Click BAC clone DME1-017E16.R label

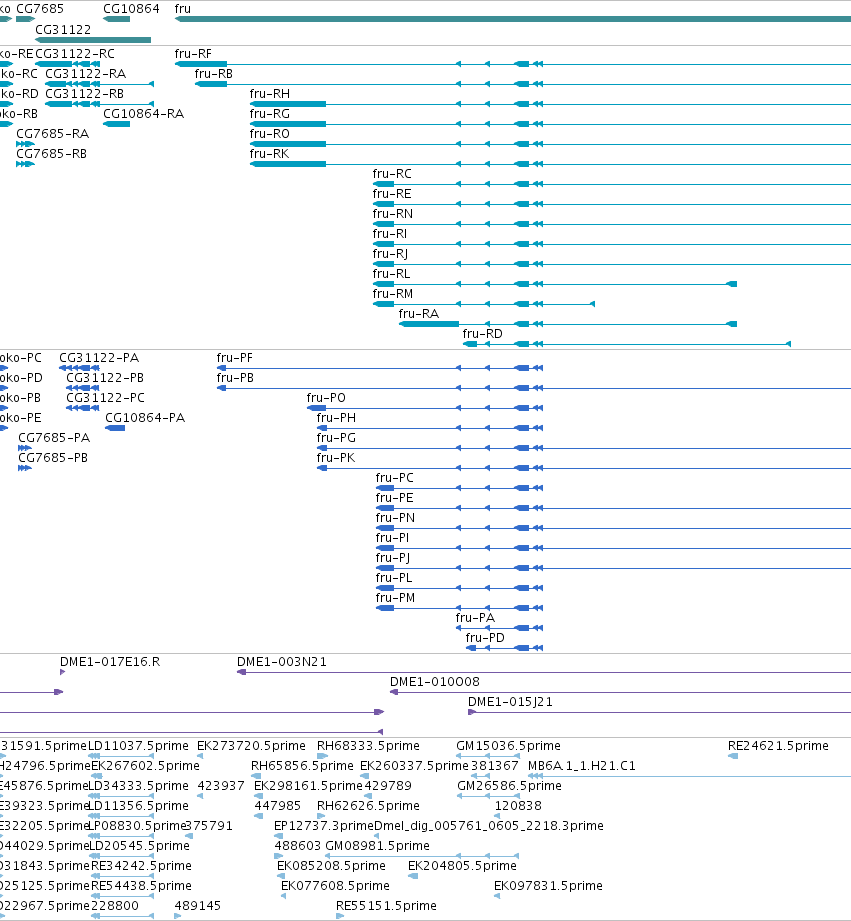110,661
